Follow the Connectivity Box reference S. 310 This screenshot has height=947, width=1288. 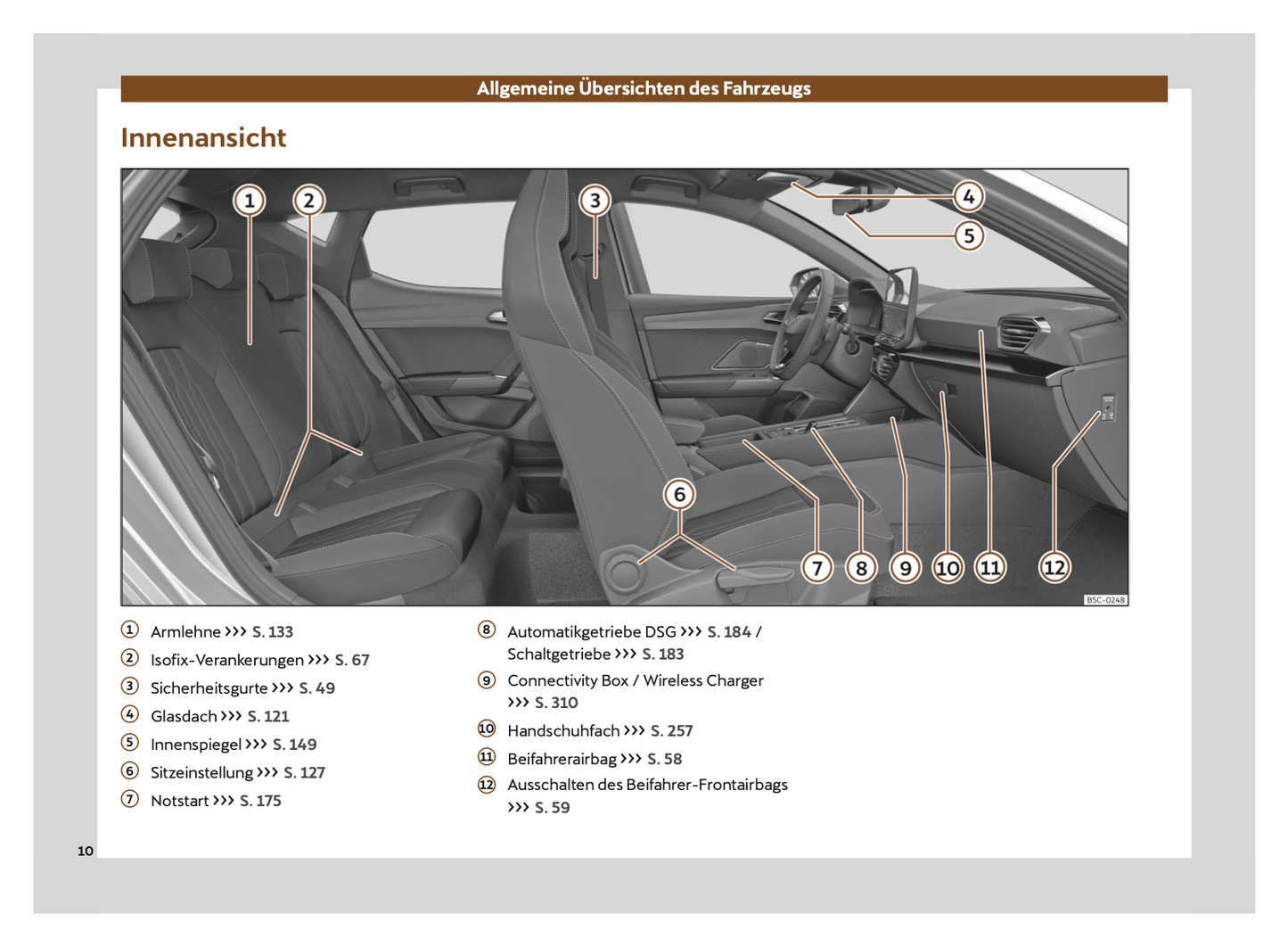click(556, 704)
